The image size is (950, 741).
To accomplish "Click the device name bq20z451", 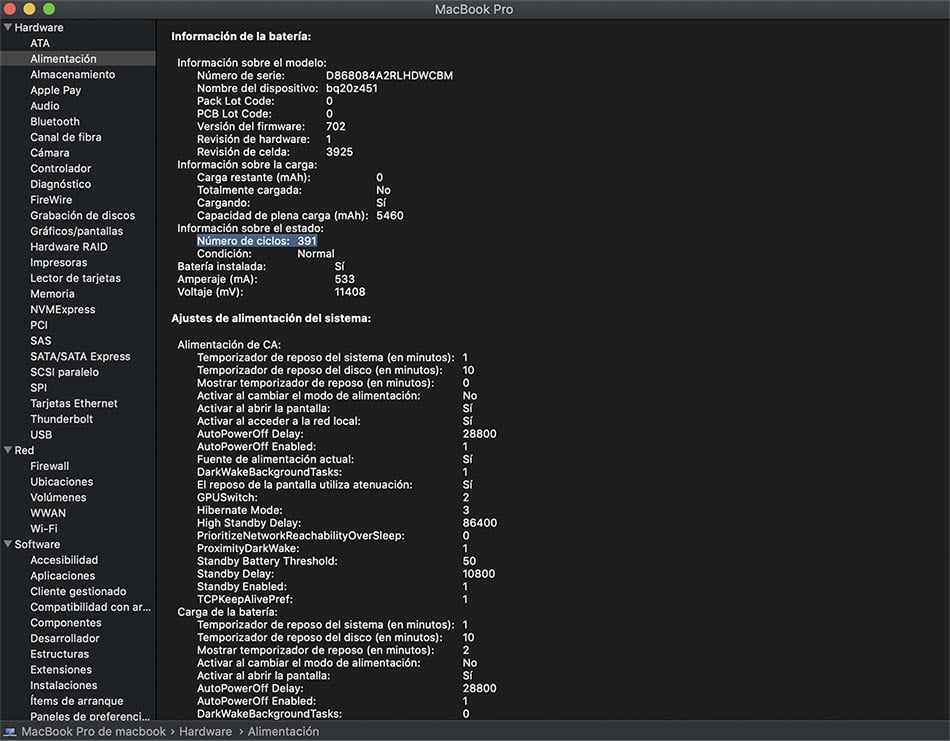I will pos(351,88).
